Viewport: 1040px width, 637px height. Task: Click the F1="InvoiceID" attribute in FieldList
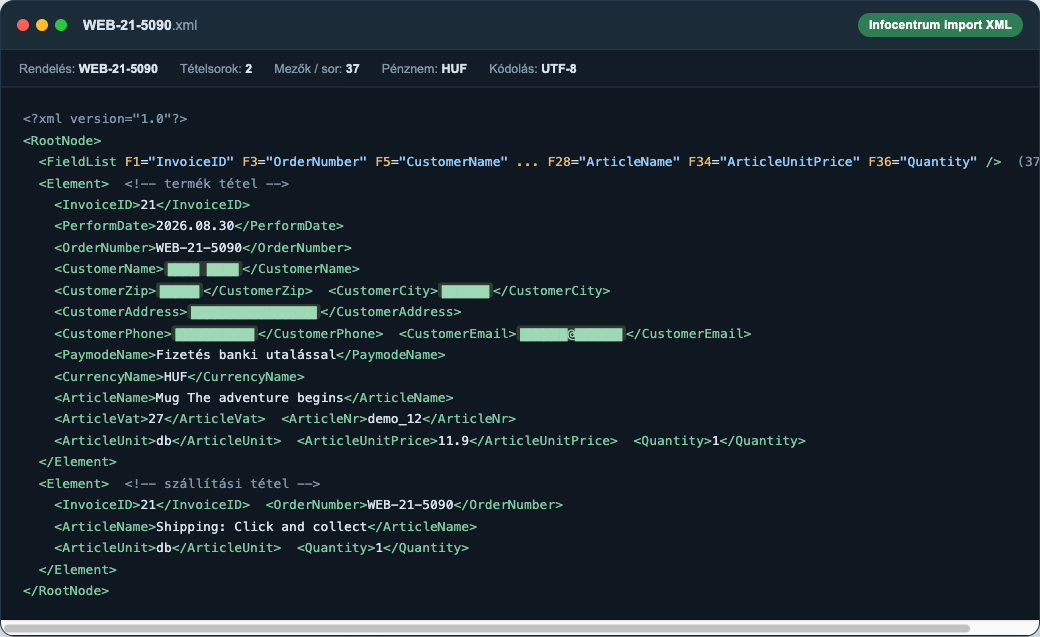[x=179, y=162]
